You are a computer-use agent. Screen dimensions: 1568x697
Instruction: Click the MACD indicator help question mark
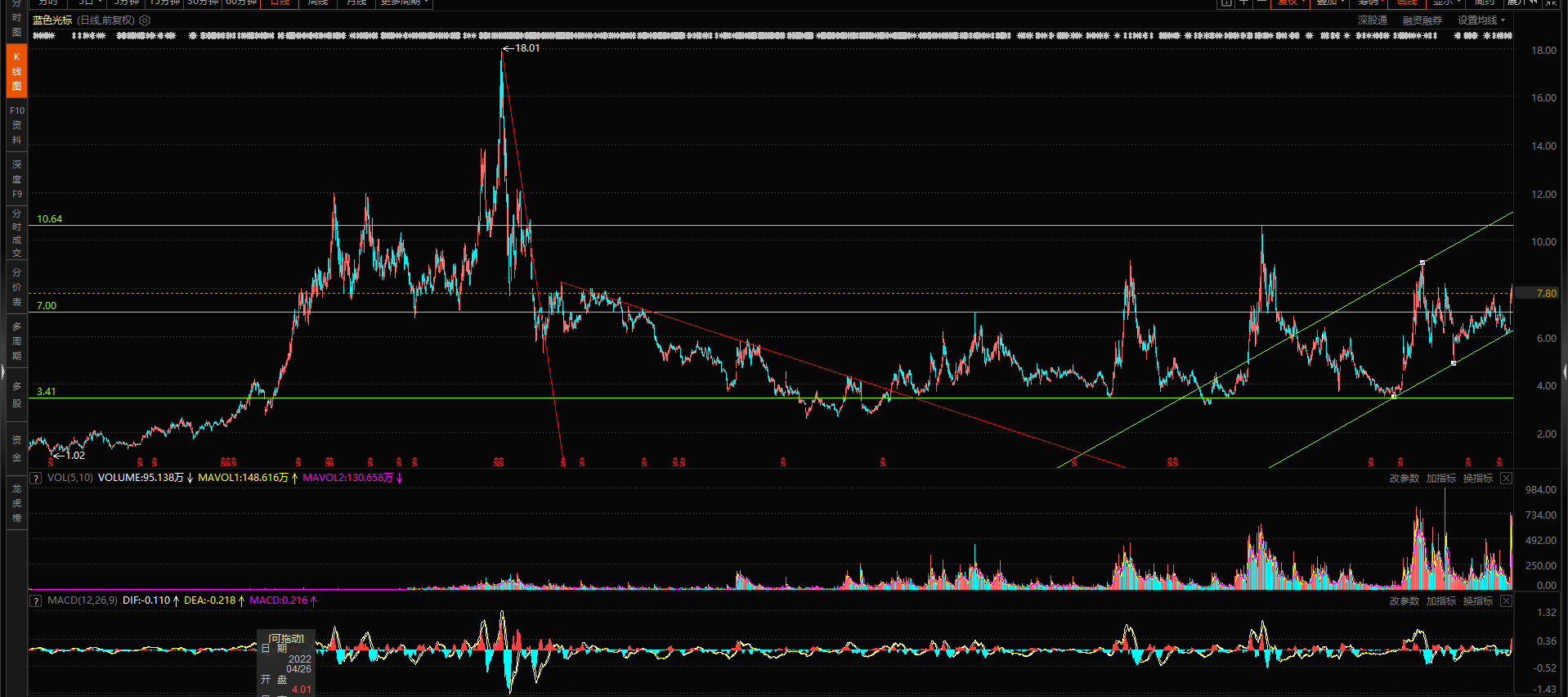coord(36,600)
